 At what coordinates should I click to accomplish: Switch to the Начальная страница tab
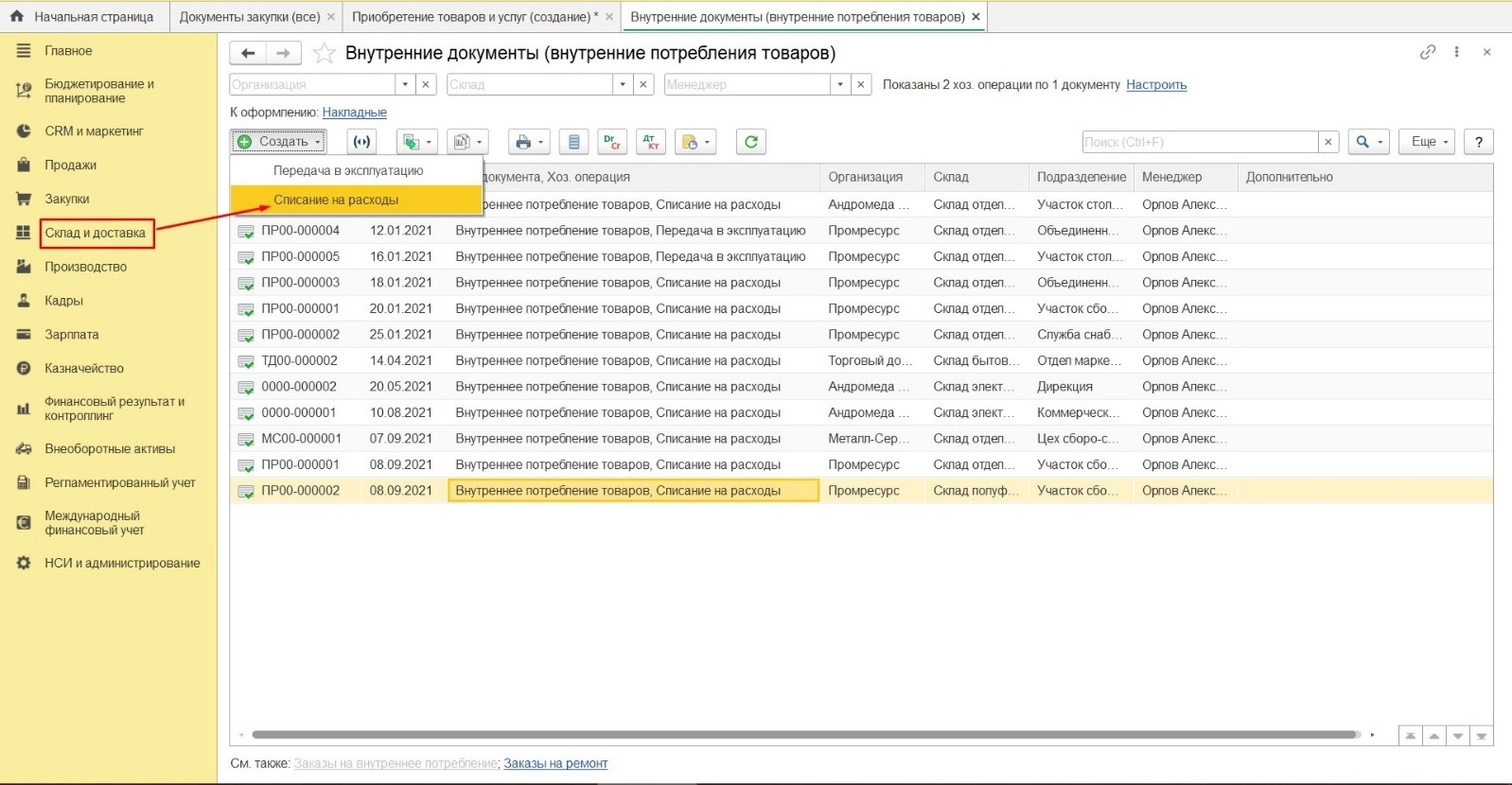click(x=84, y=17)
